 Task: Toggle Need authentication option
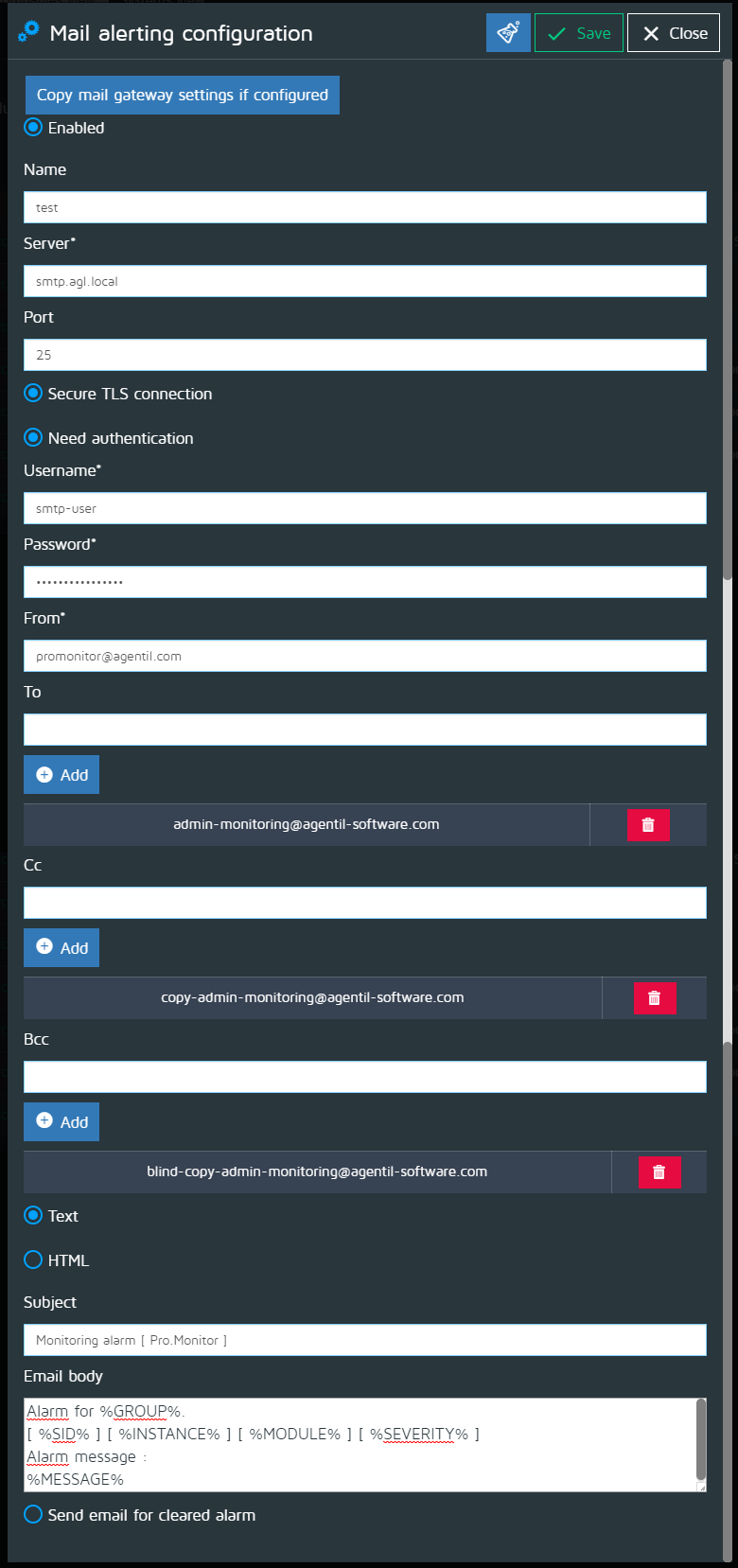pos(33,438)
